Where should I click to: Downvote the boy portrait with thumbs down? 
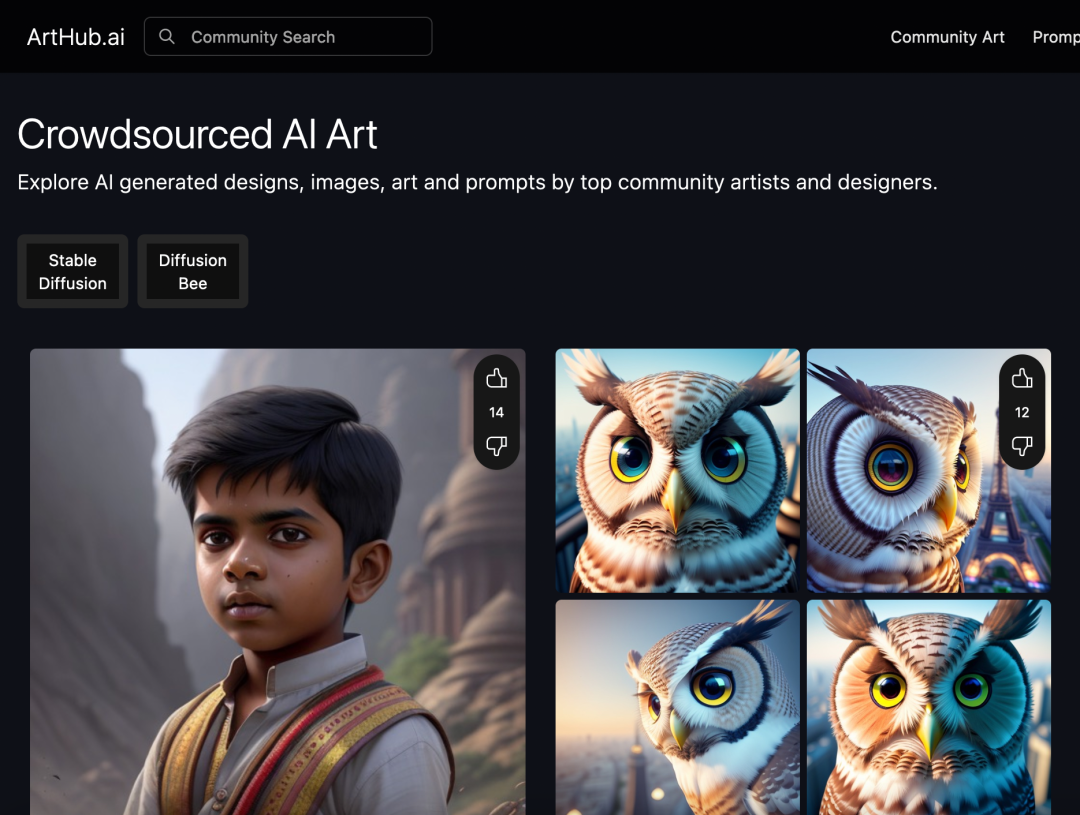497,446
